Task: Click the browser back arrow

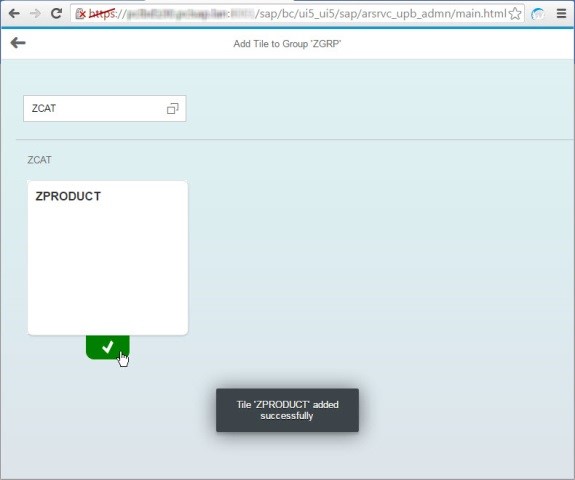Action: (14, 14)
